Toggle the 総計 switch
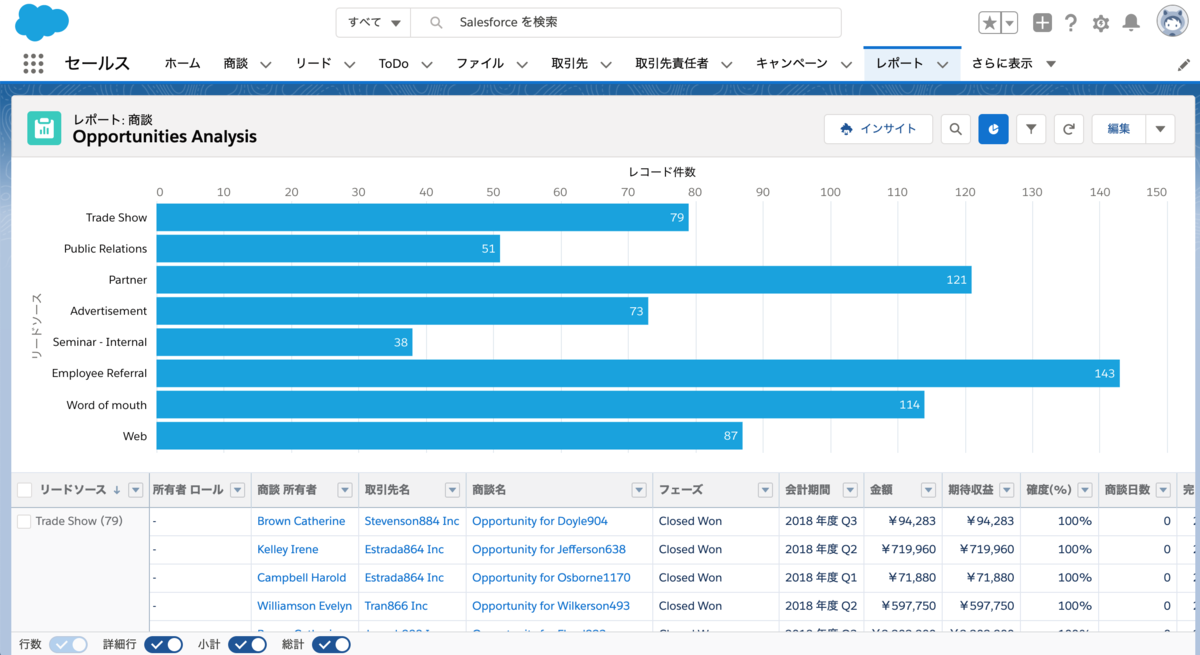 [331, 644]
